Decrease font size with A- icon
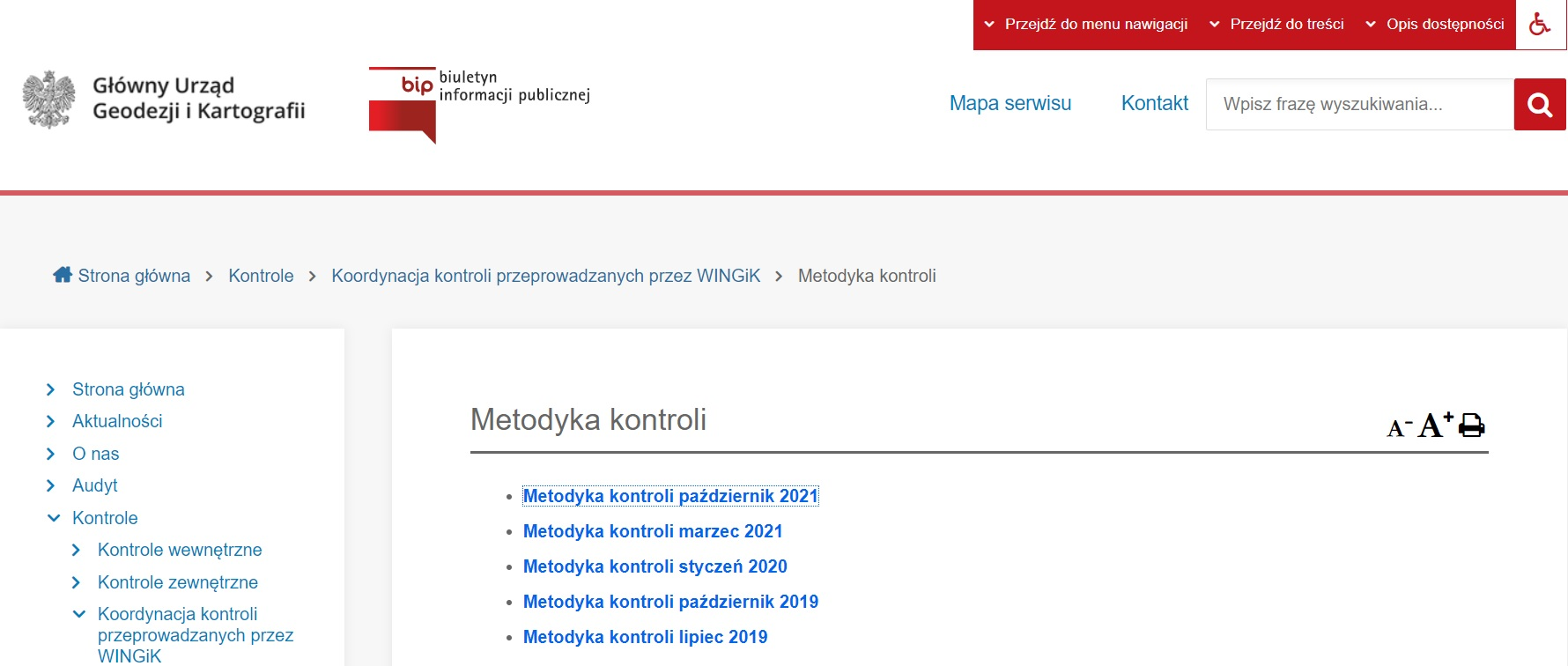This screenshot has width=1568, height=666. coord(1398,427)
